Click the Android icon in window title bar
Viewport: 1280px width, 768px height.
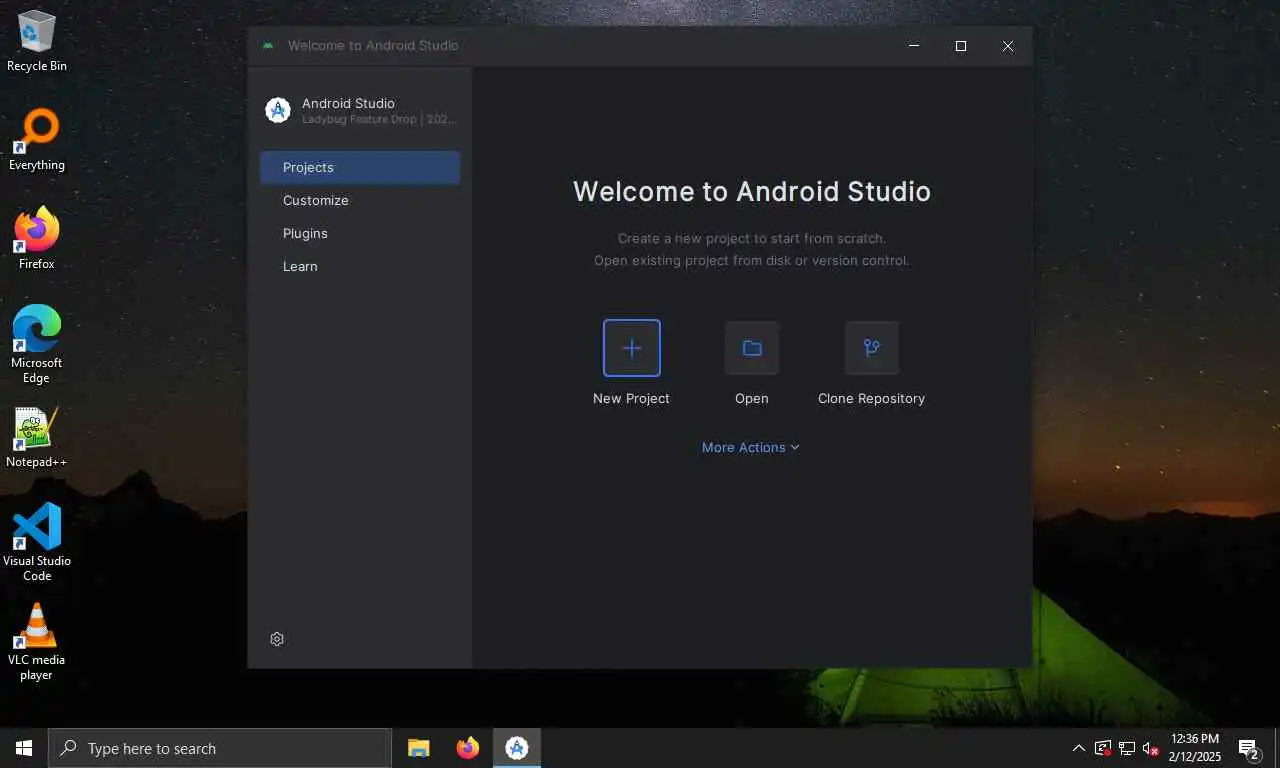[268, 46]
